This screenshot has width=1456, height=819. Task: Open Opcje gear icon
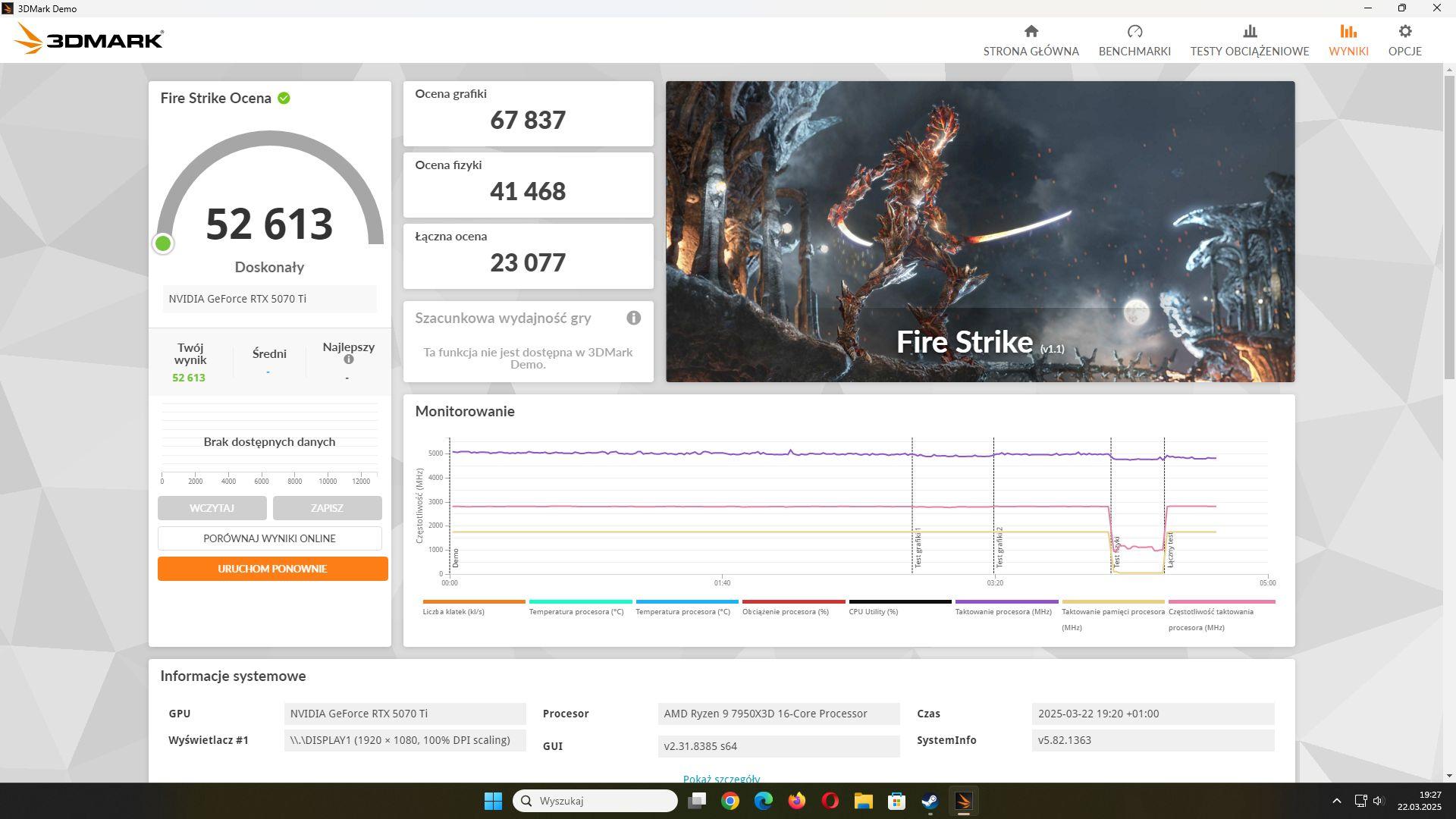(x=1404, y=32)
